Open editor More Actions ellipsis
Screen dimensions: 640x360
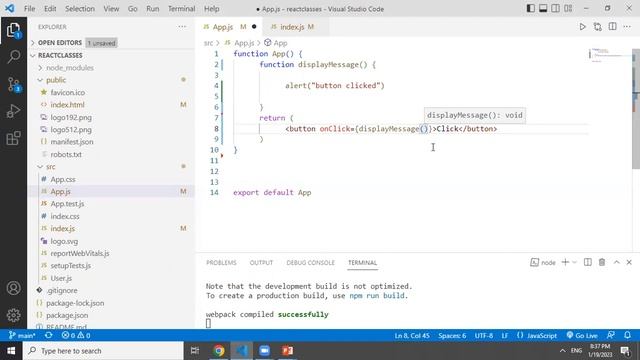click(627, 27)
